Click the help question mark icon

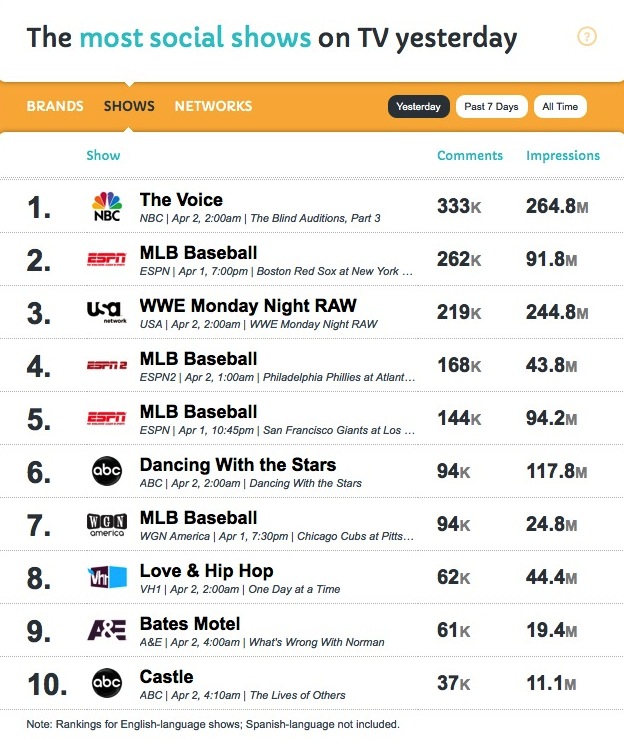[587, 37]
